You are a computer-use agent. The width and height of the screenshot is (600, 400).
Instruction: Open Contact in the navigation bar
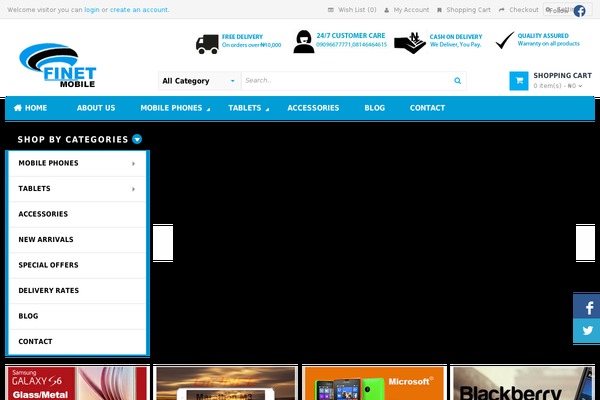(x=427, y=108)
